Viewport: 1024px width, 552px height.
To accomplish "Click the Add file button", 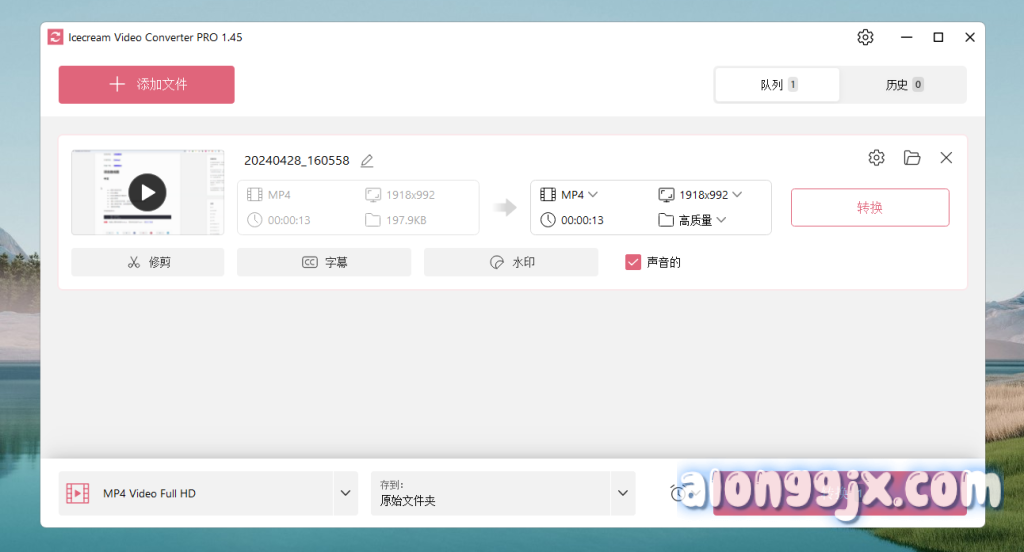I will tap(147, 85).
